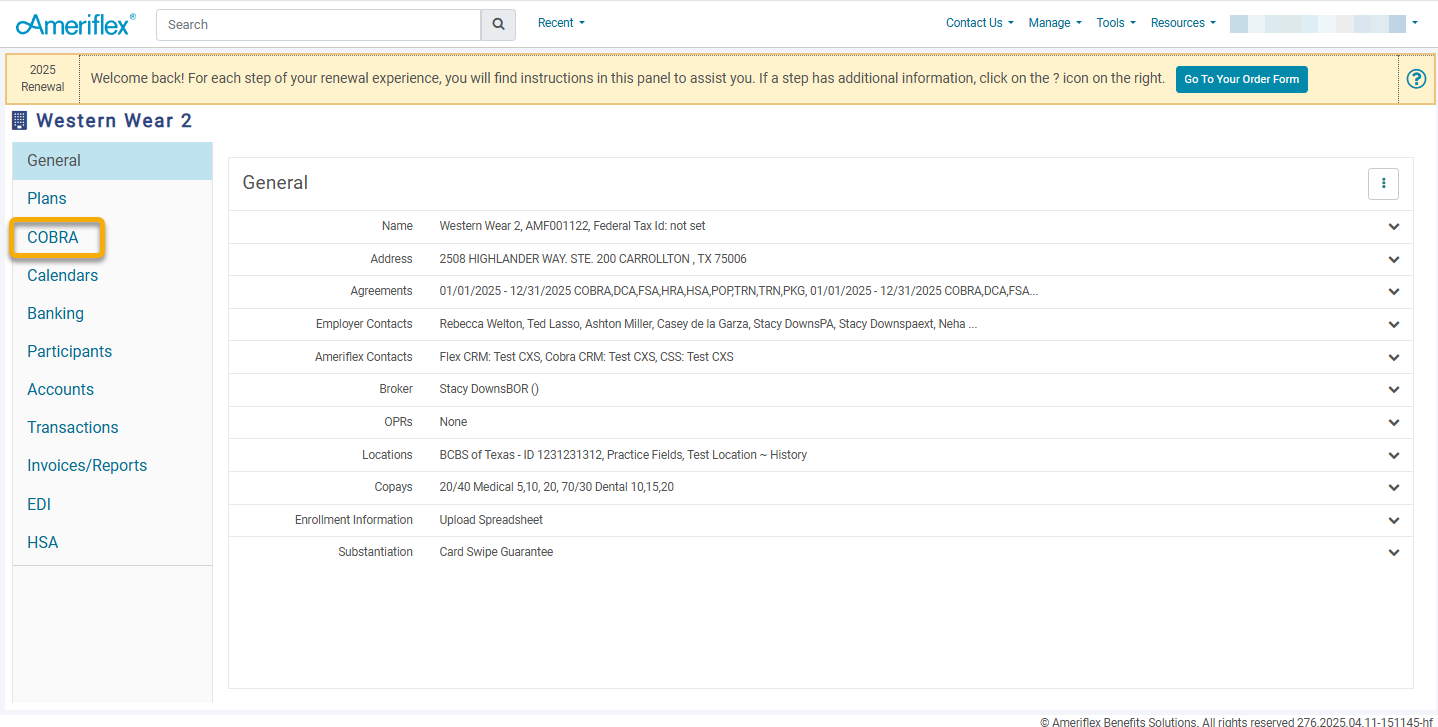Expand the Agreements row chevron

coord(1394,292)
